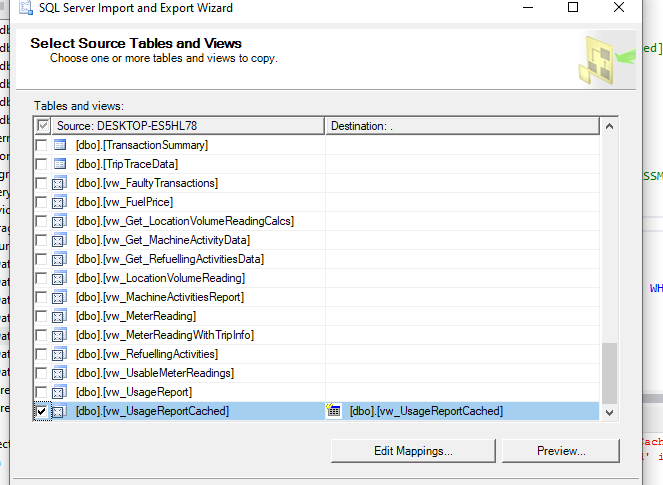Select the [dbo].[vw_FaultyTransactions] row text
Image resolution: width=663 pixels, height=485 pixels.
(147, 183)
